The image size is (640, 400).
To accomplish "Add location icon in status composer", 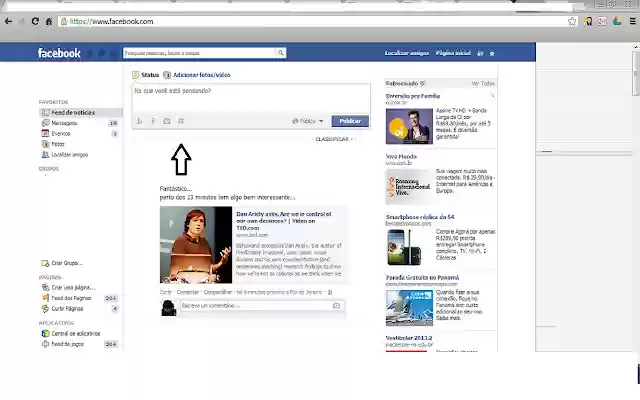I will pyautogui.click(x=153, y=121).
